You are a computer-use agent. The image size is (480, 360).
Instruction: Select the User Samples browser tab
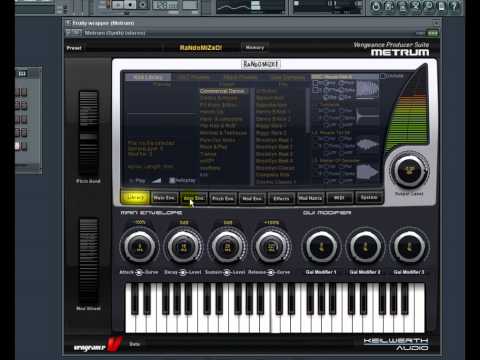[288, 77]
